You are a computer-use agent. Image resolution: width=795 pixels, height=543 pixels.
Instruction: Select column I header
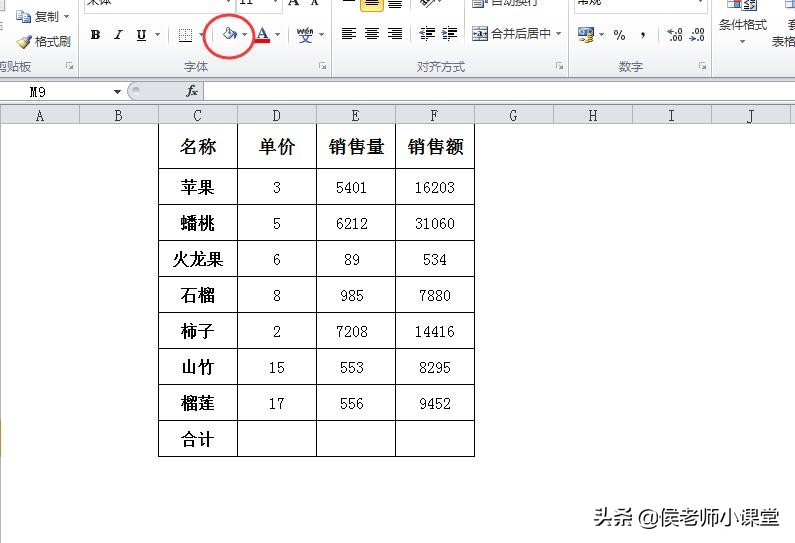[x=672, y=116]
